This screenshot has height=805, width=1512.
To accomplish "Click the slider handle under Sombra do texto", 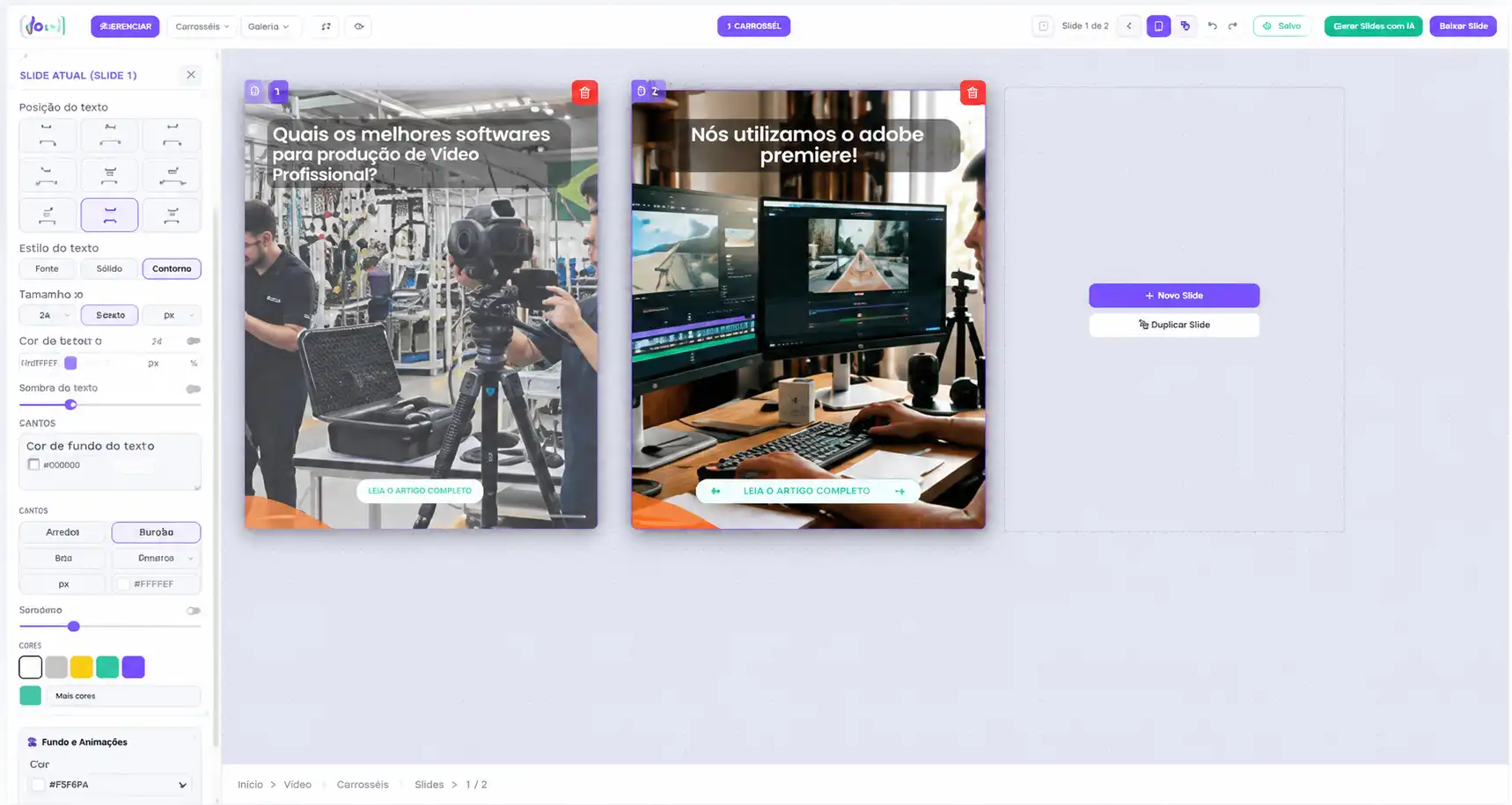I will (x=71, y=405).
